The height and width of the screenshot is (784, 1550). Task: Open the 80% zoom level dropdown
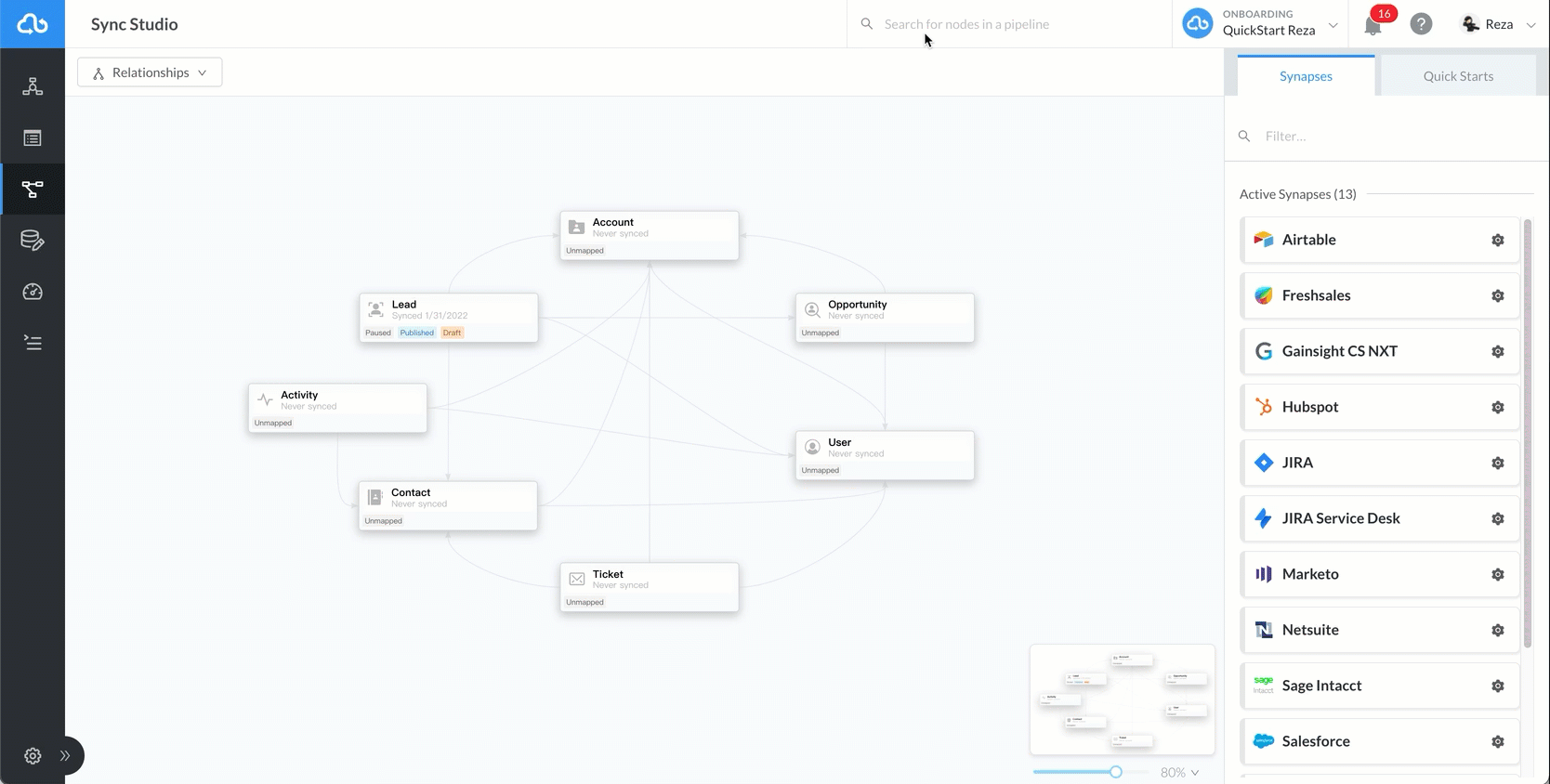(1179, 772)
